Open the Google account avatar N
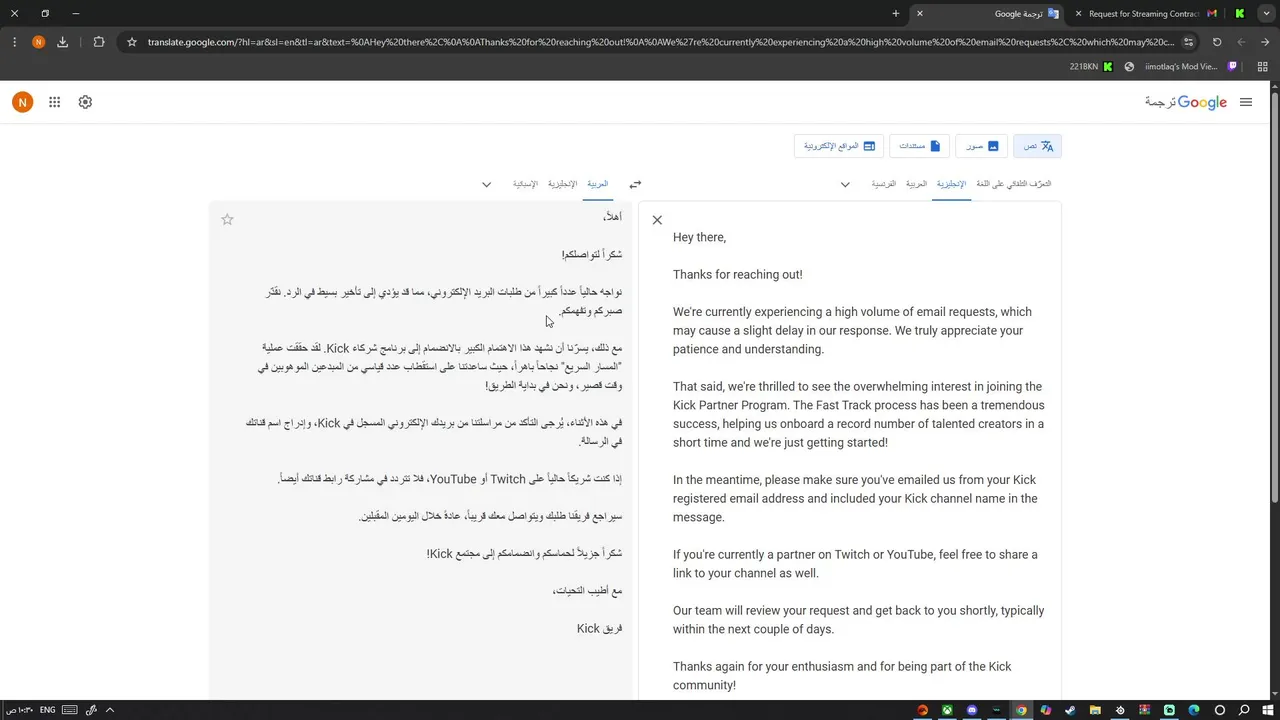Image resolution: width=1280 pixels, height=720 pixels. point(22,102)
